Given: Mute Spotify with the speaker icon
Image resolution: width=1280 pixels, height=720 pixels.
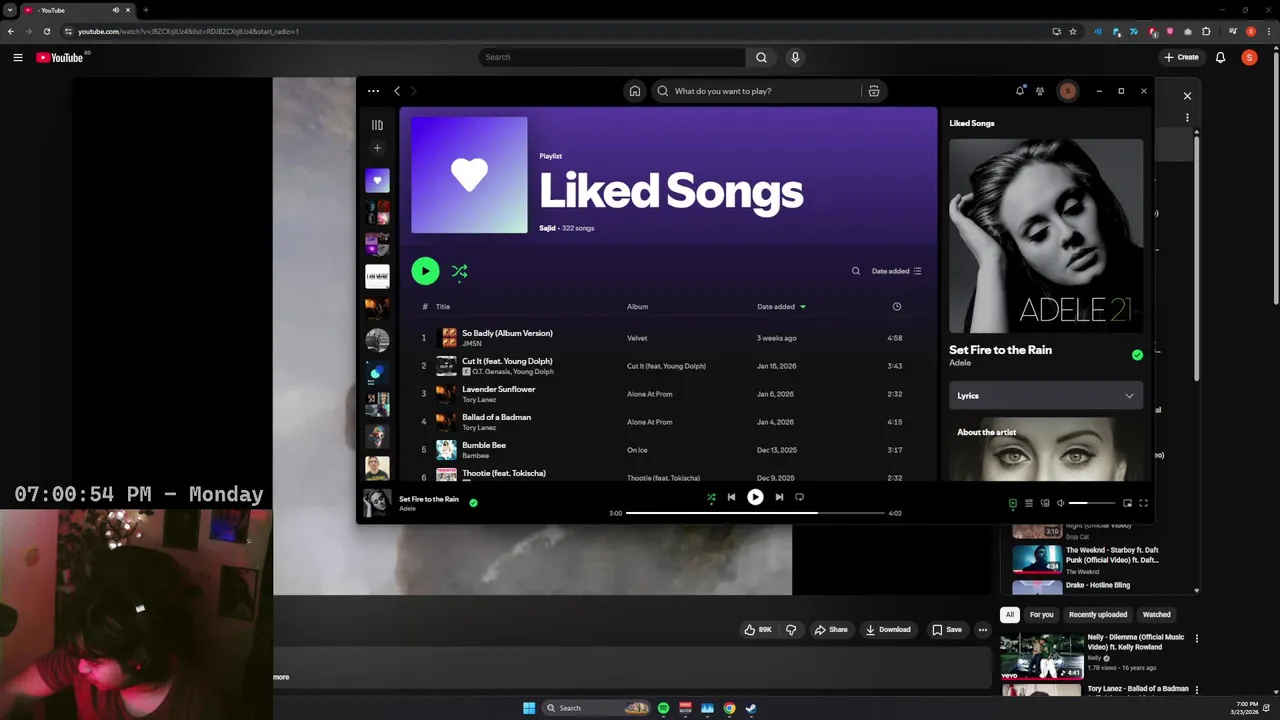Looking at the screenshot, I should tap(1061, 503).
